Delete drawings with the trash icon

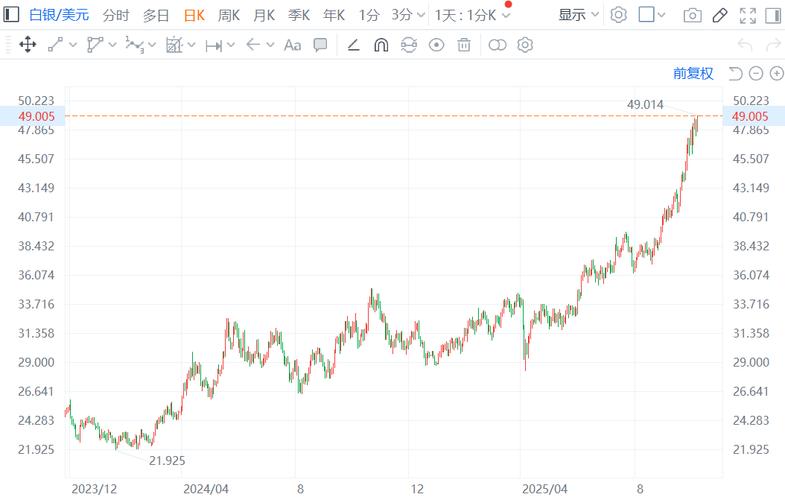coord(464,45)
